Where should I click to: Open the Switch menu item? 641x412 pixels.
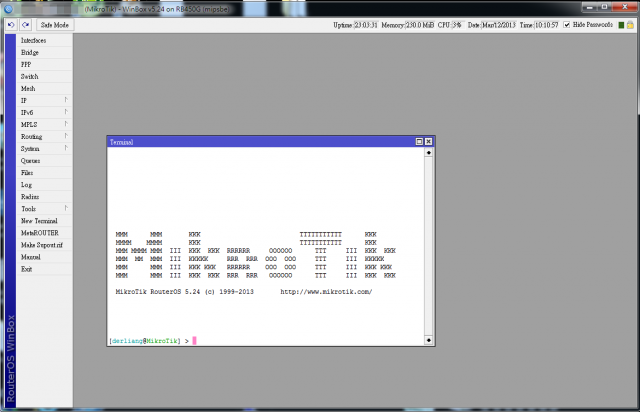click(44, 76)
